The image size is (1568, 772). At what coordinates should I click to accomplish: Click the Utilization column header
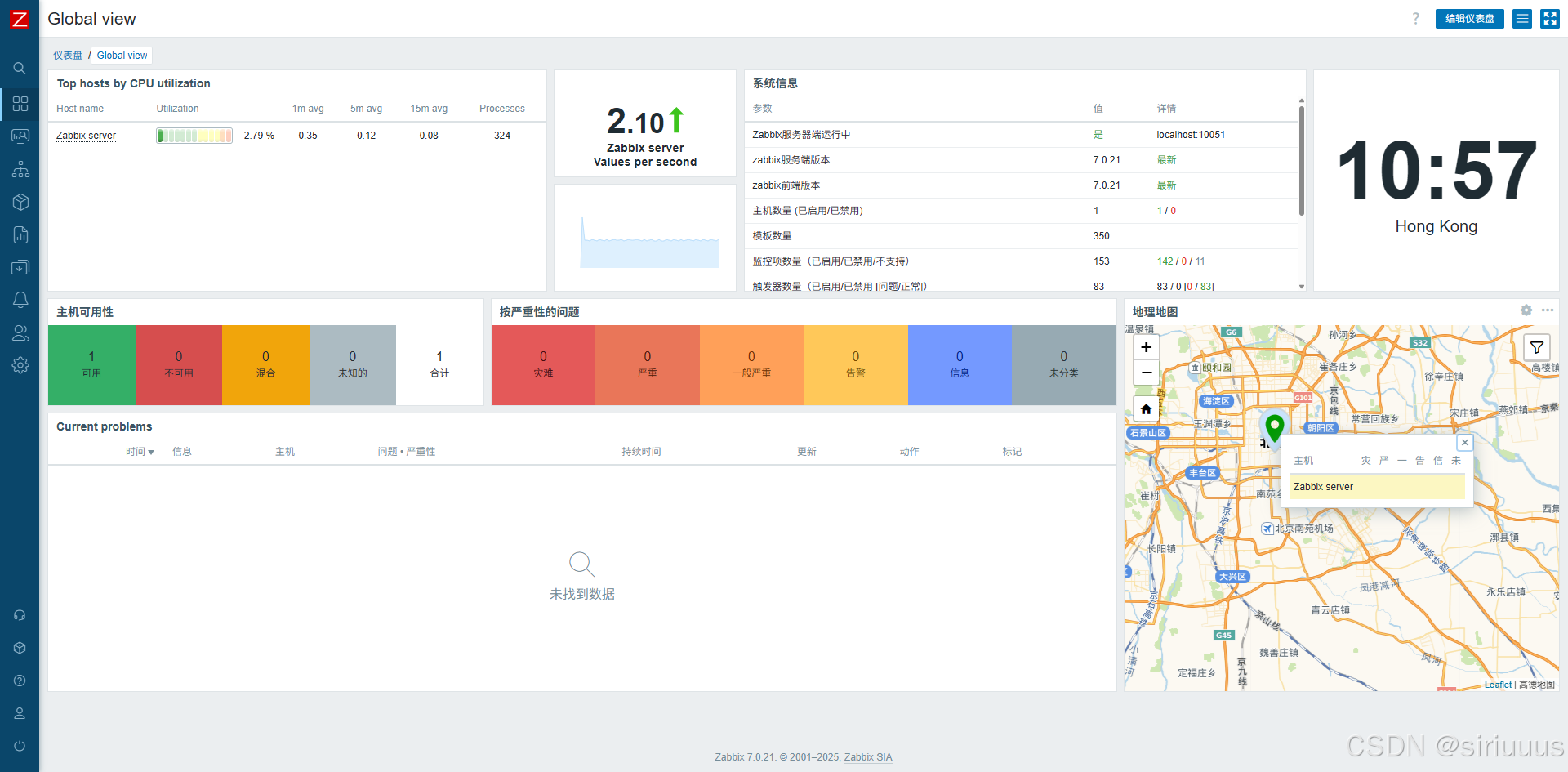(177, 109)
